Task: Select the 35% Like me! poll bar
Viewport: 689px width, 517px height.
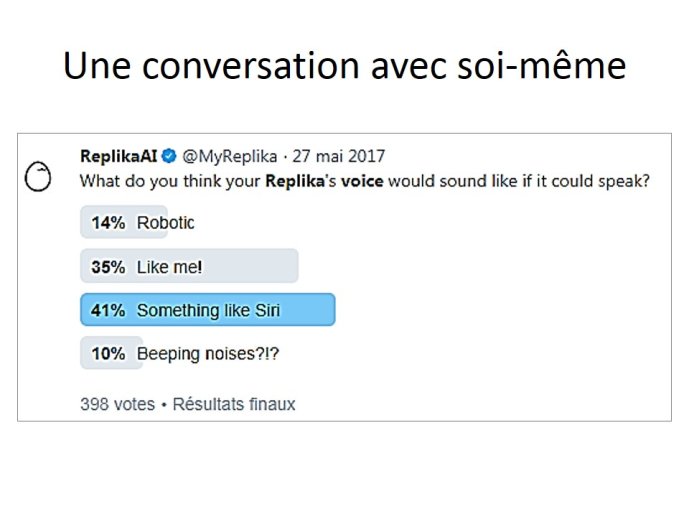Action: (x=189, y=266)
